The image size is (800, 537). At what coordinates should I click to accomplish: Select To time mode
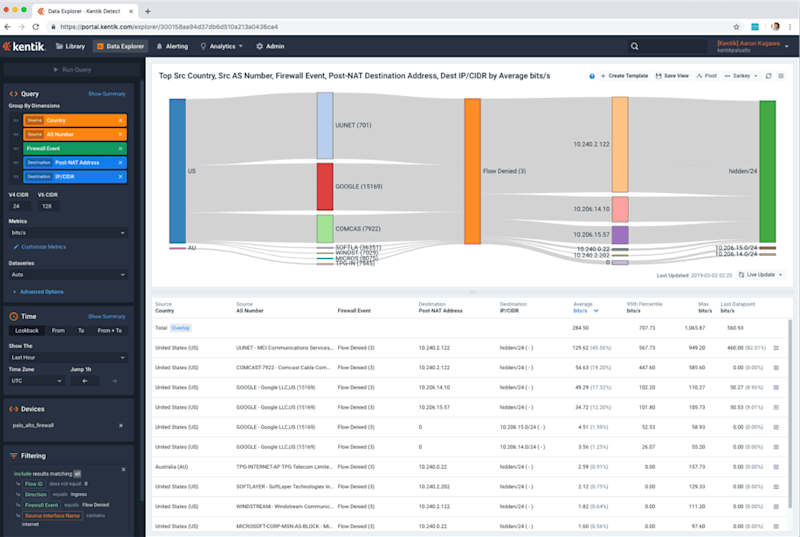[81, 330]
